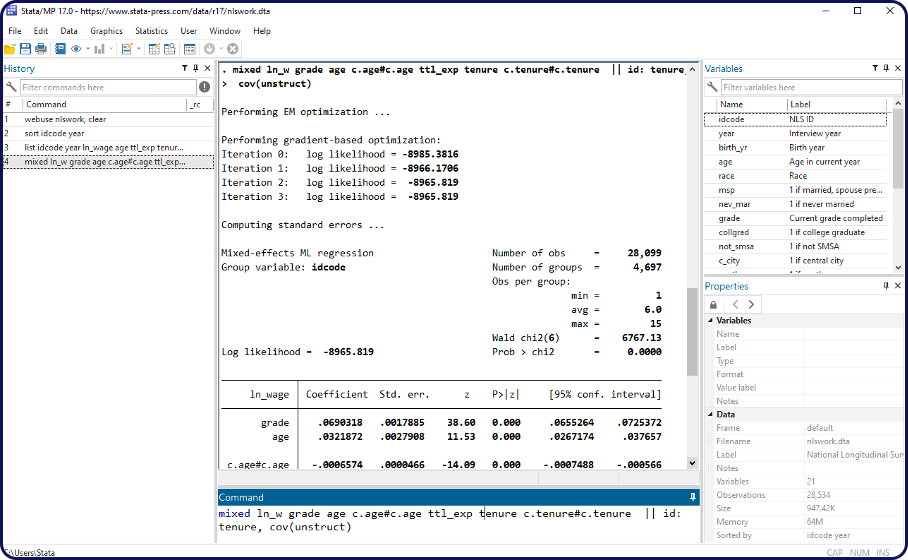The width and height of the screenshot is (908, 560).
Task: Click the Print toolbar icon
Action: [x=41, y=48]
